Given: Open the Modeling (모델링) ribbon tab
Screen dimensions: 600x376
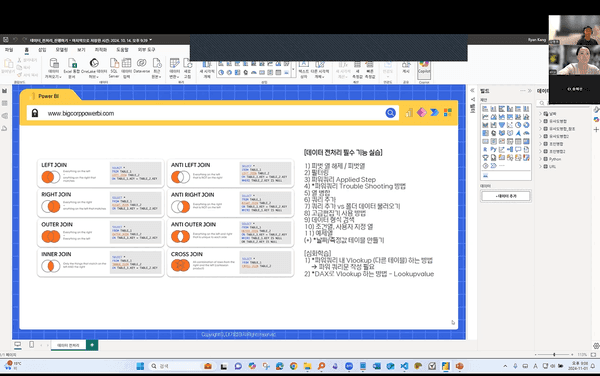Looking at the screenshot, I should click(x=62, y=50).
